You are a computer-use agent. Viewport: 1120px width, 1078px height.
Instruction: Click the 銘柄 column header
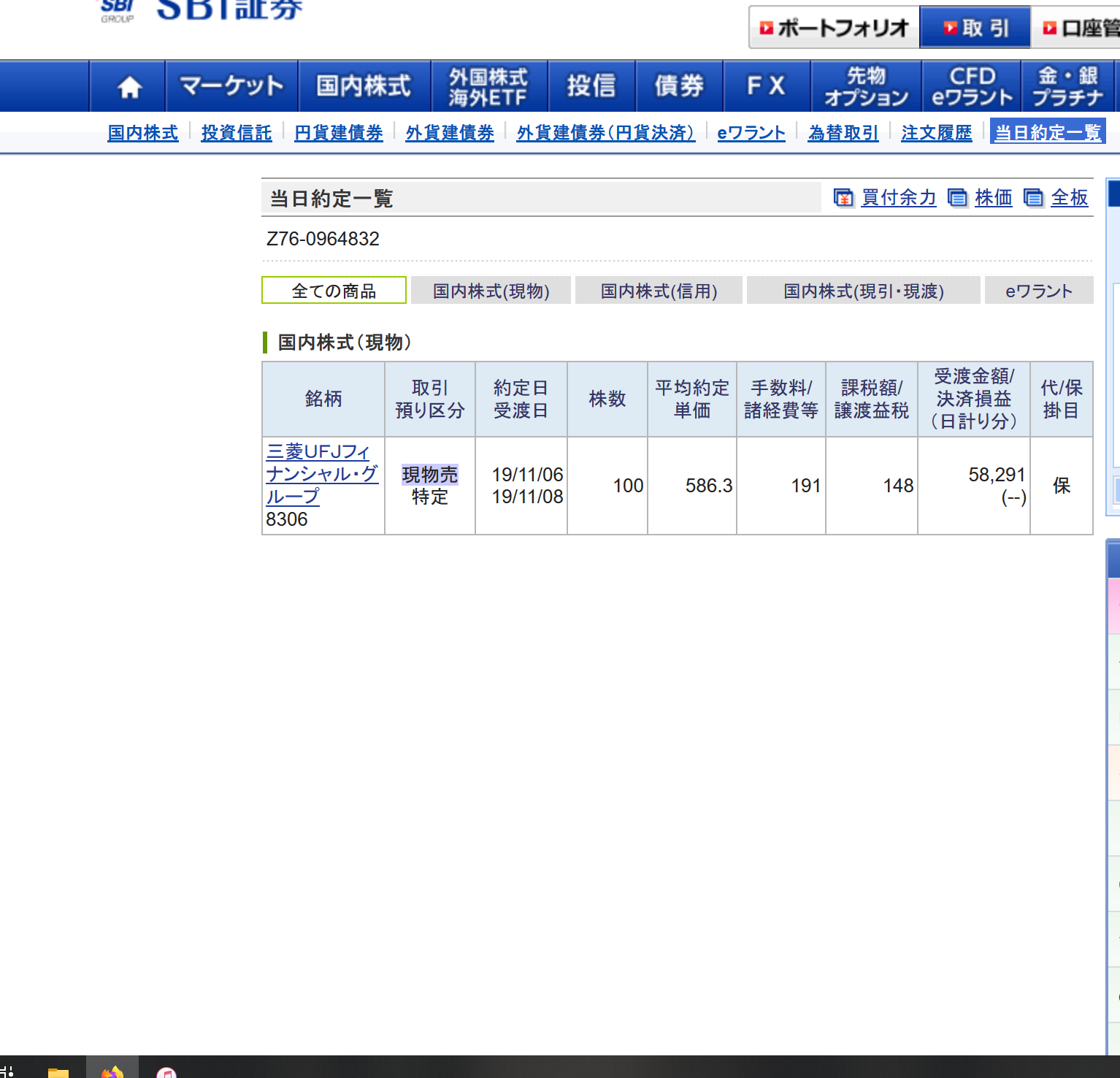(x=323, y=399)
